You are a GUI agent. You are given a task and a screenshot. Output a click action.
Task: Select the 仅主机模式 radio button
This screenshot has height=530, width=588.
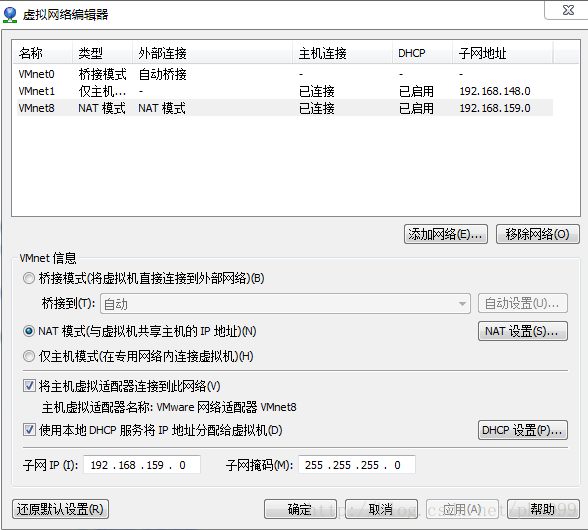29,356
